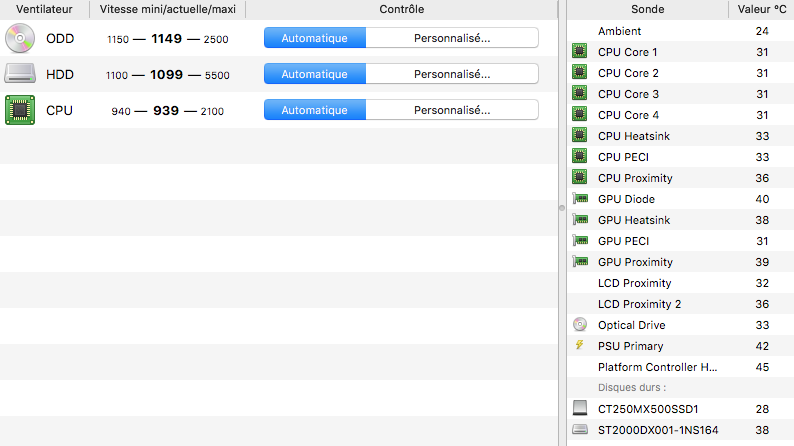Image resolution: width=794 pixels, height=446 pixels.
Task: Select the CPU Core 1 sensor label
Action: click(x=627, y=52)
